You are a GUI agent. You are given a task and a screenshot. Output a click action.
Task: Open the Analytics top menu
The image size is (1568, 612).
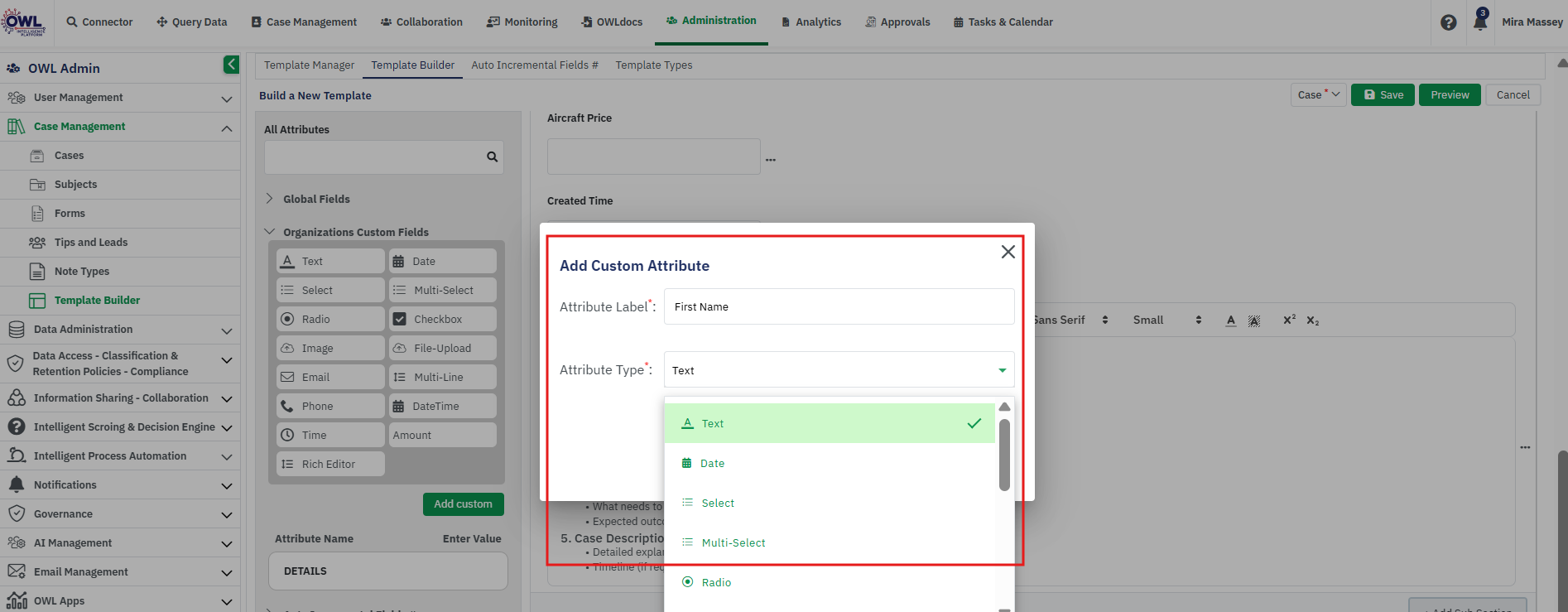(810, 22)
